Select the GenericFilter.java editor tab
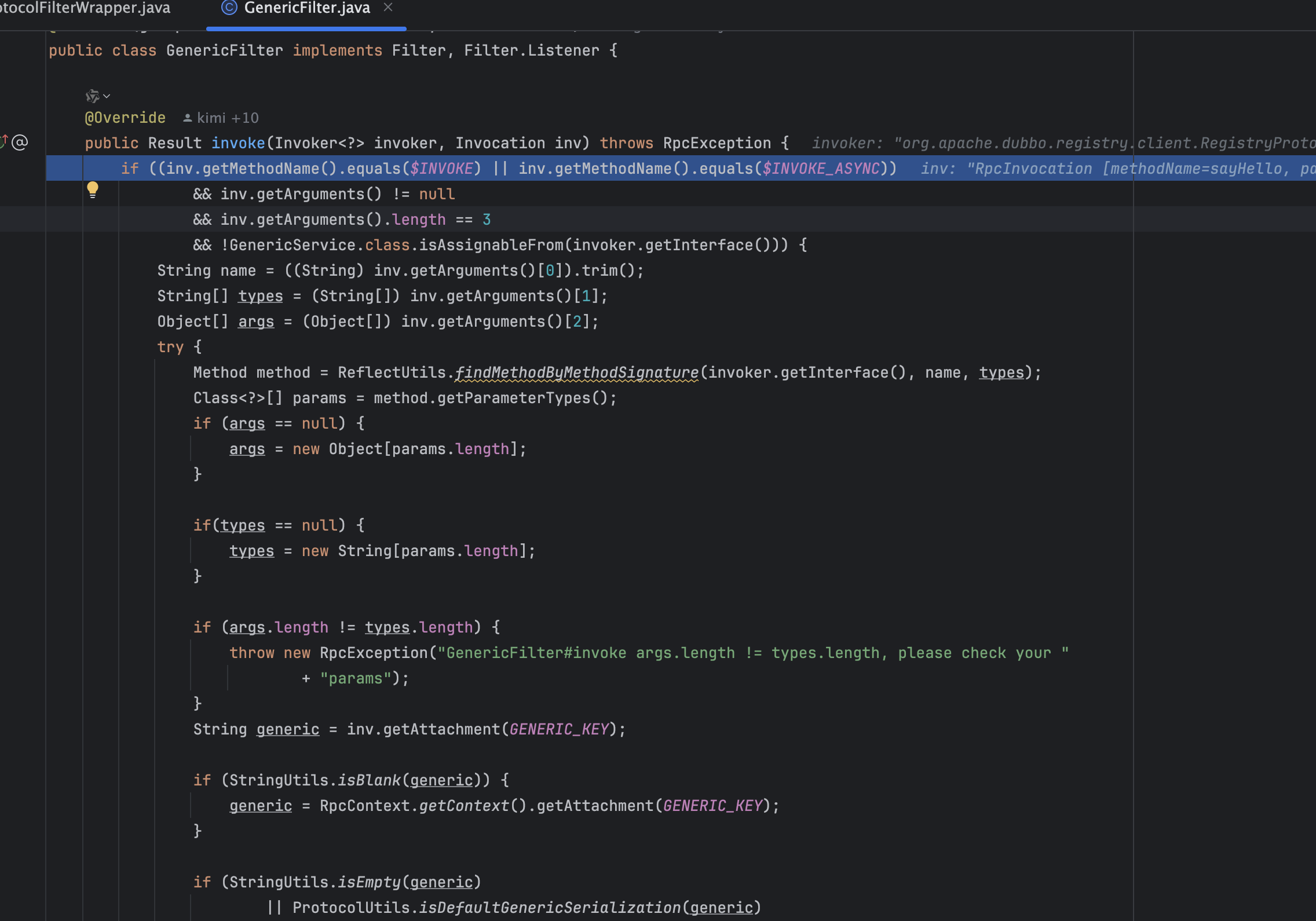This screenshot has width=1316, height=921. 307,8
